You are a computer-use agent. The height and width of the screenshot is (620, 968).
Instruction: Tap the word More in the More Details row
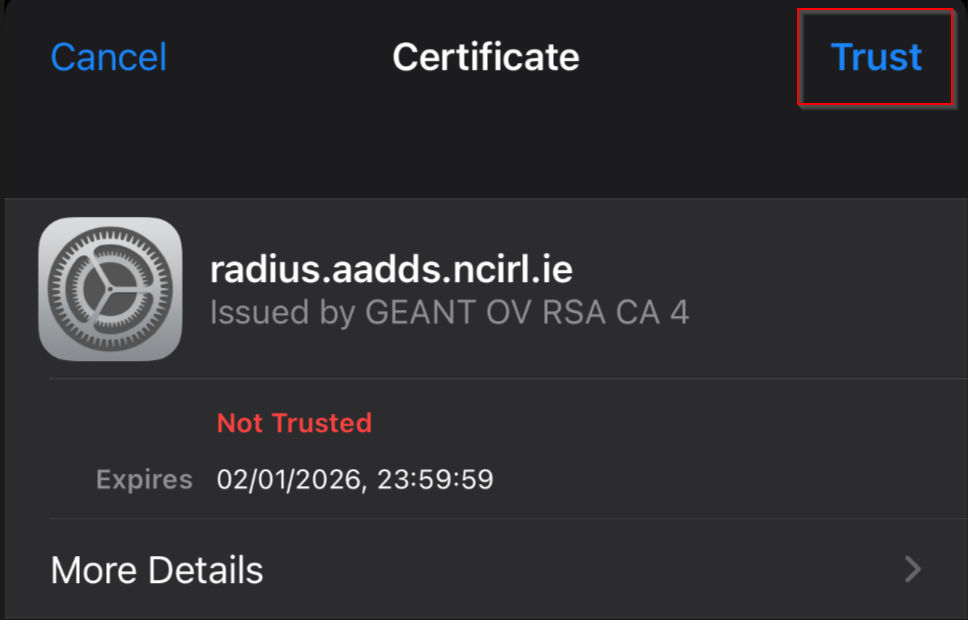tap(94, 569)
